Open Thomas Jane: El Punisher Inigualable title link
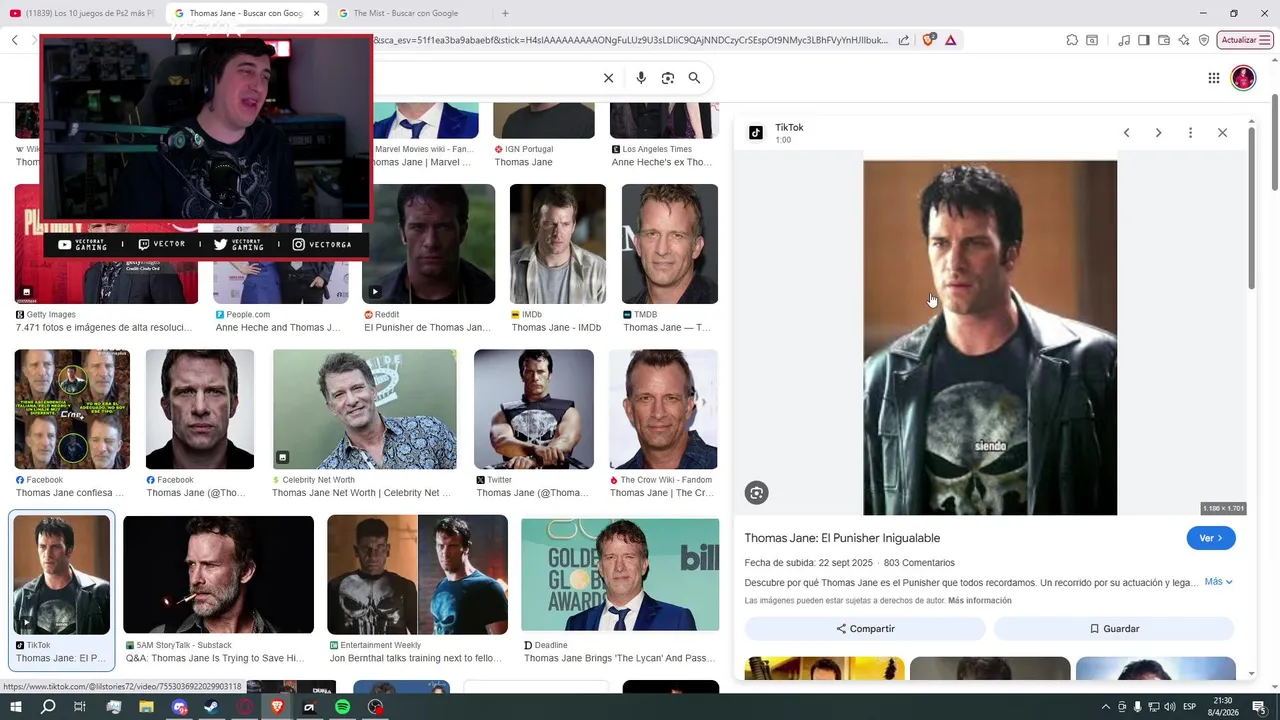This screenshot has height=720, width=1280. [x=842, y=538]
